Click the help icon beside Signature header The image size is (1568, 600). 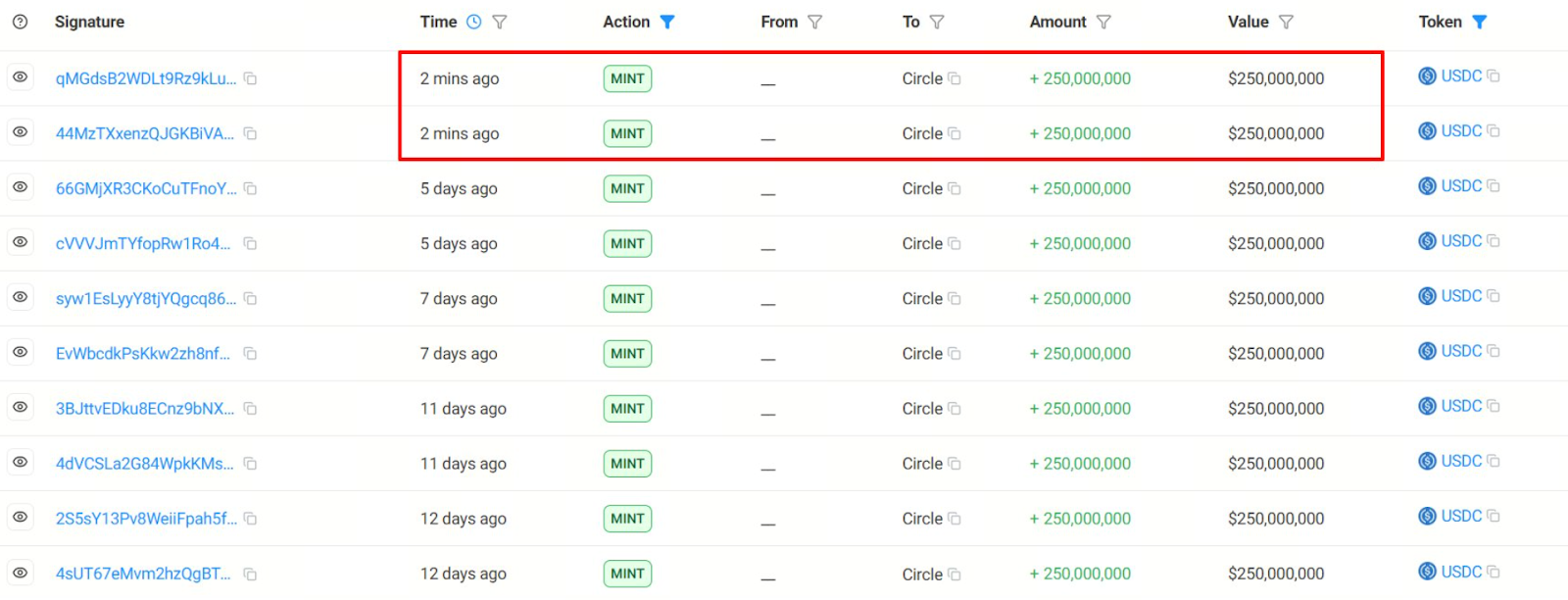tap(20, 22)
